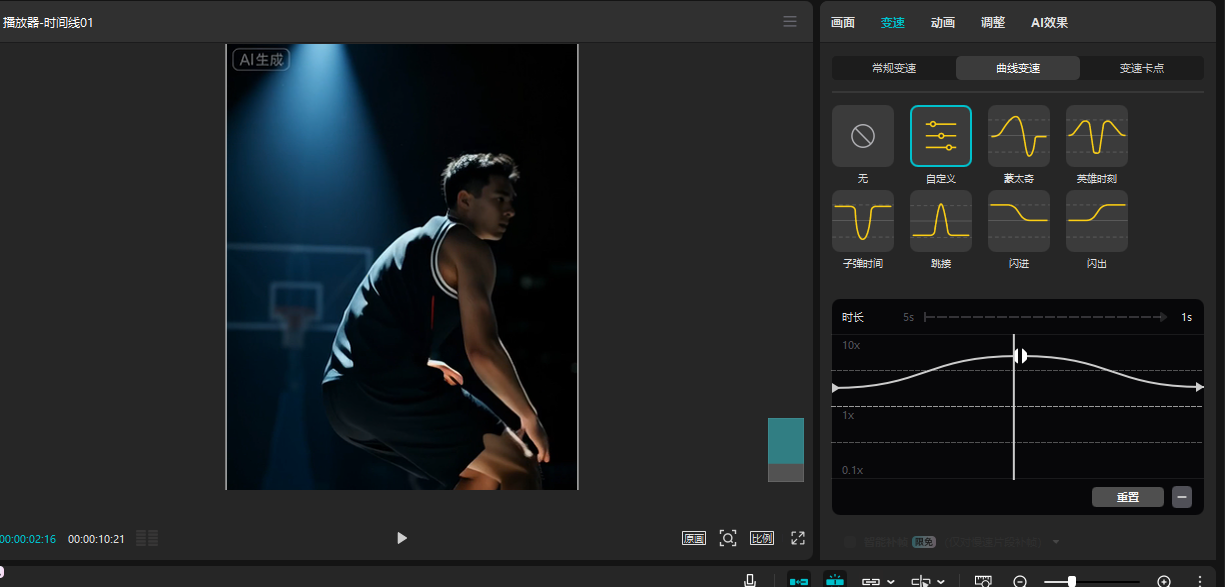Select the 蒙太奇 (Montage) curve preset
This screenshot has width=1225, height=587.
click(1018, 135)
